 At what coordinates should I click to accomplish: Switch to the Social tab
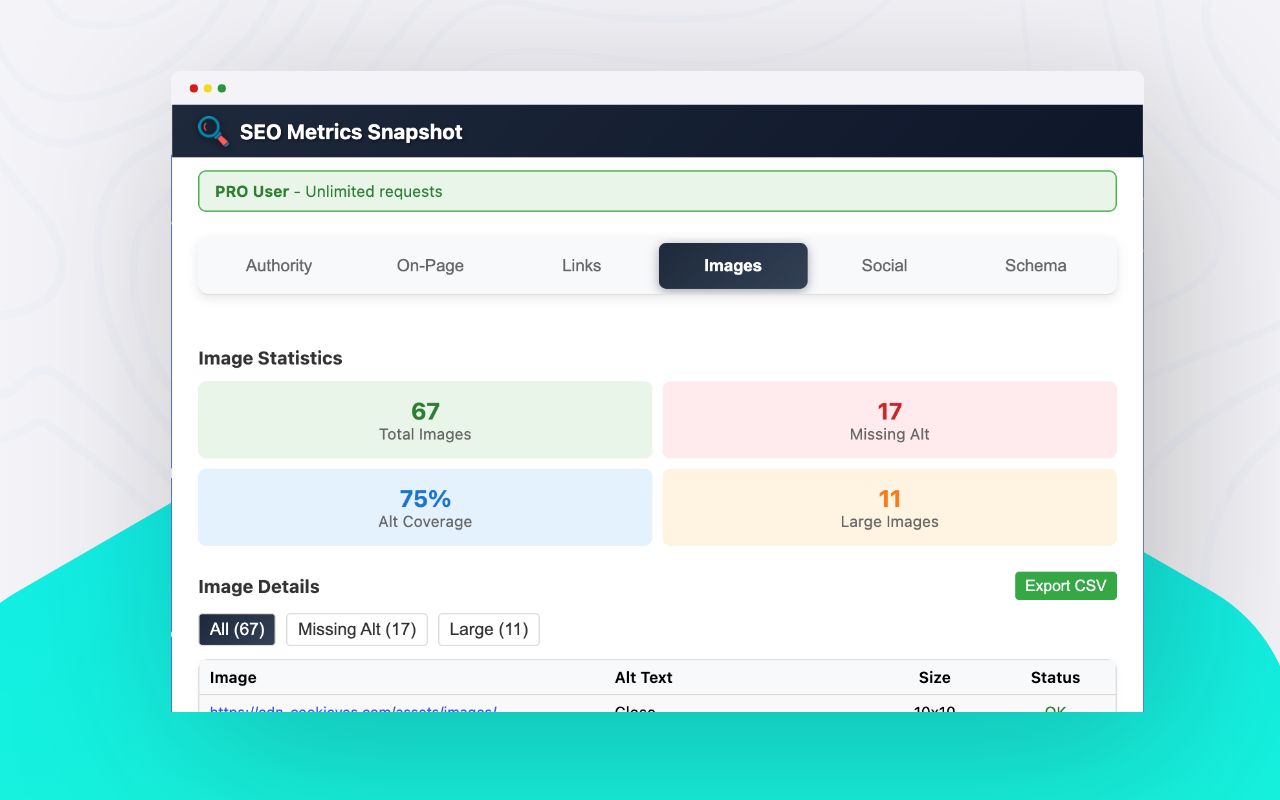tap(884, 265)
